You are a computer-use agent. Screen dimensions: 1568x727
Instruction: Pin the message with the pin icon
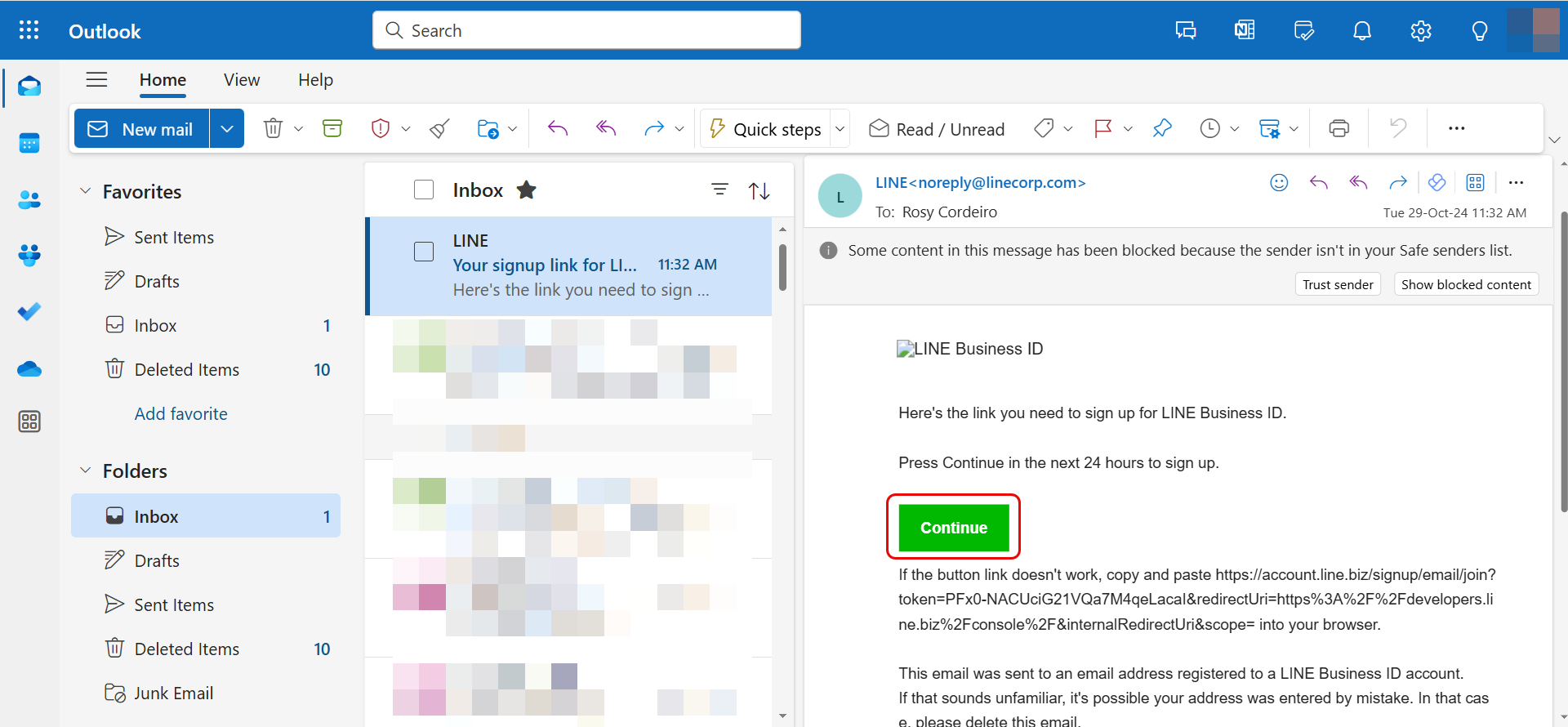coord(1162,128)
